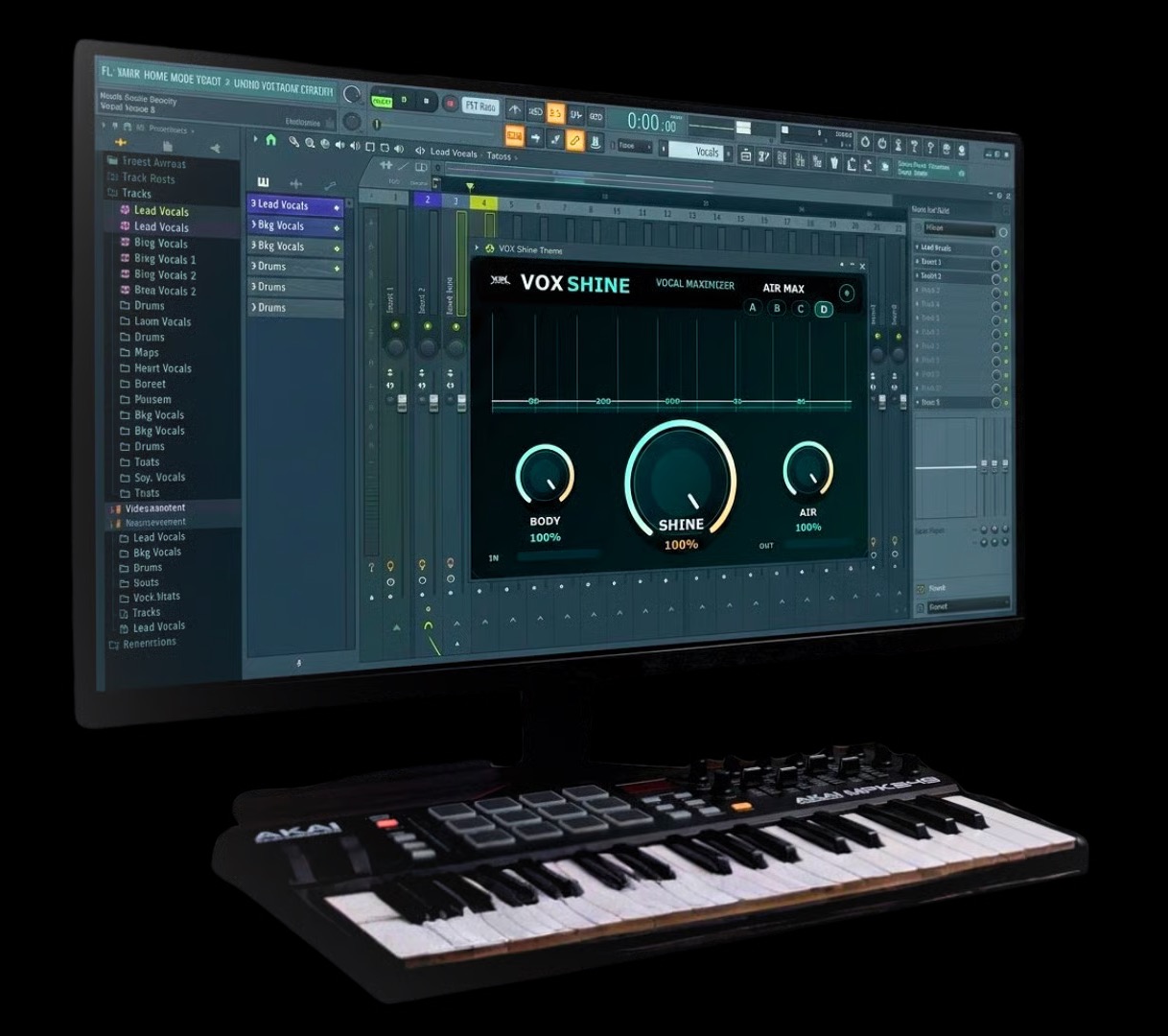1168x1036 pixels.
Task: Click the Tatoss breadcrumb label
Action: [x=499, y=155]
